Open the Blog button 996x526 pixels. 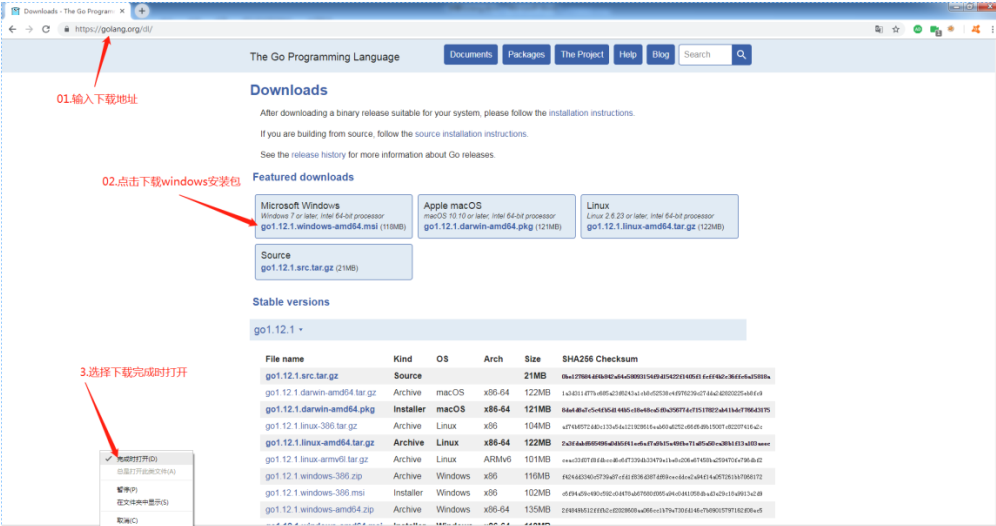(661, 55)
